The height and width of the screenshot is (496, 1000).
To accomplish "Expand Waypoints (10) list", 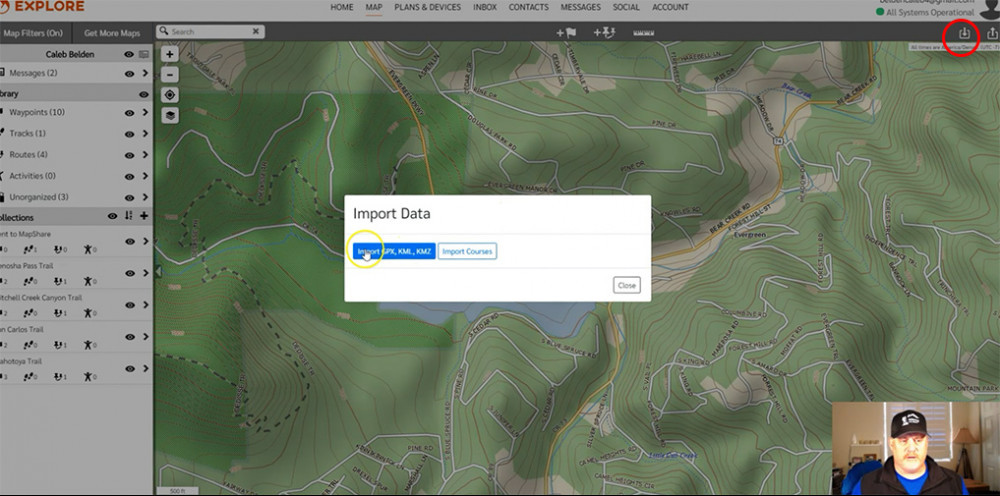I will [x=145, y=113].
